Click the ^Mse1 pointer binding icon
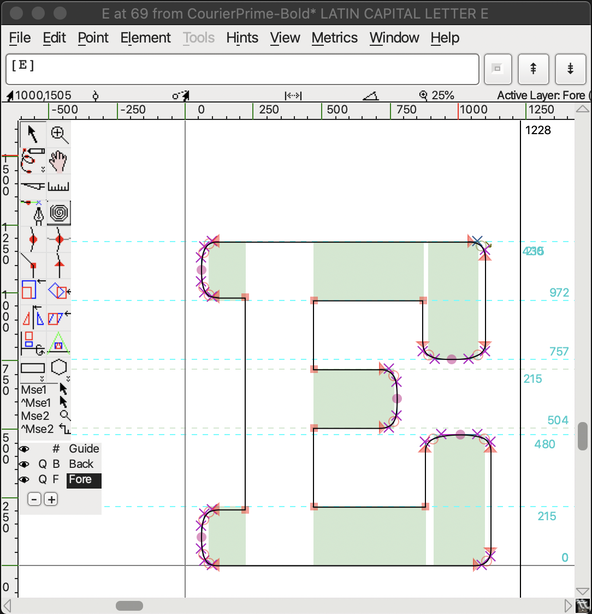Screen dimensions: 592x614 (x=63, y=403)
